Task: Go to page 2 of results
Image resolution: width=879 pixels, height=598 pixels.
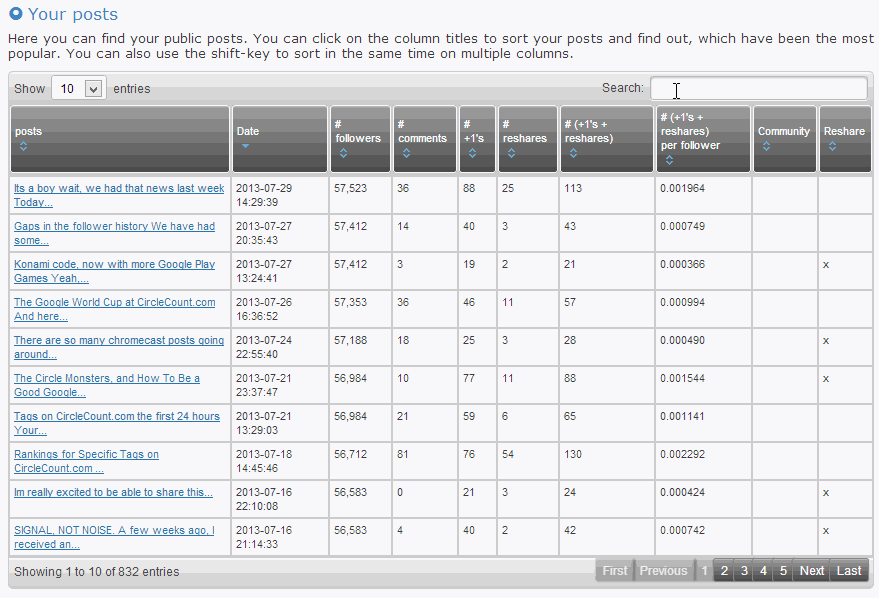Action: [x=724, y=571]
